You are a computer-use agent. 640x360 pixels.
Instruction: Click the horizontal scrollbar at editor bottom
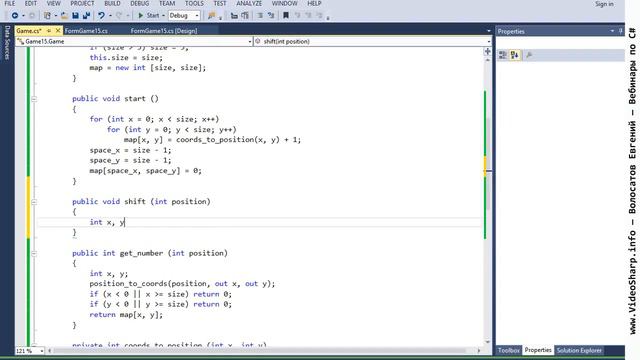tap(260, 351)
